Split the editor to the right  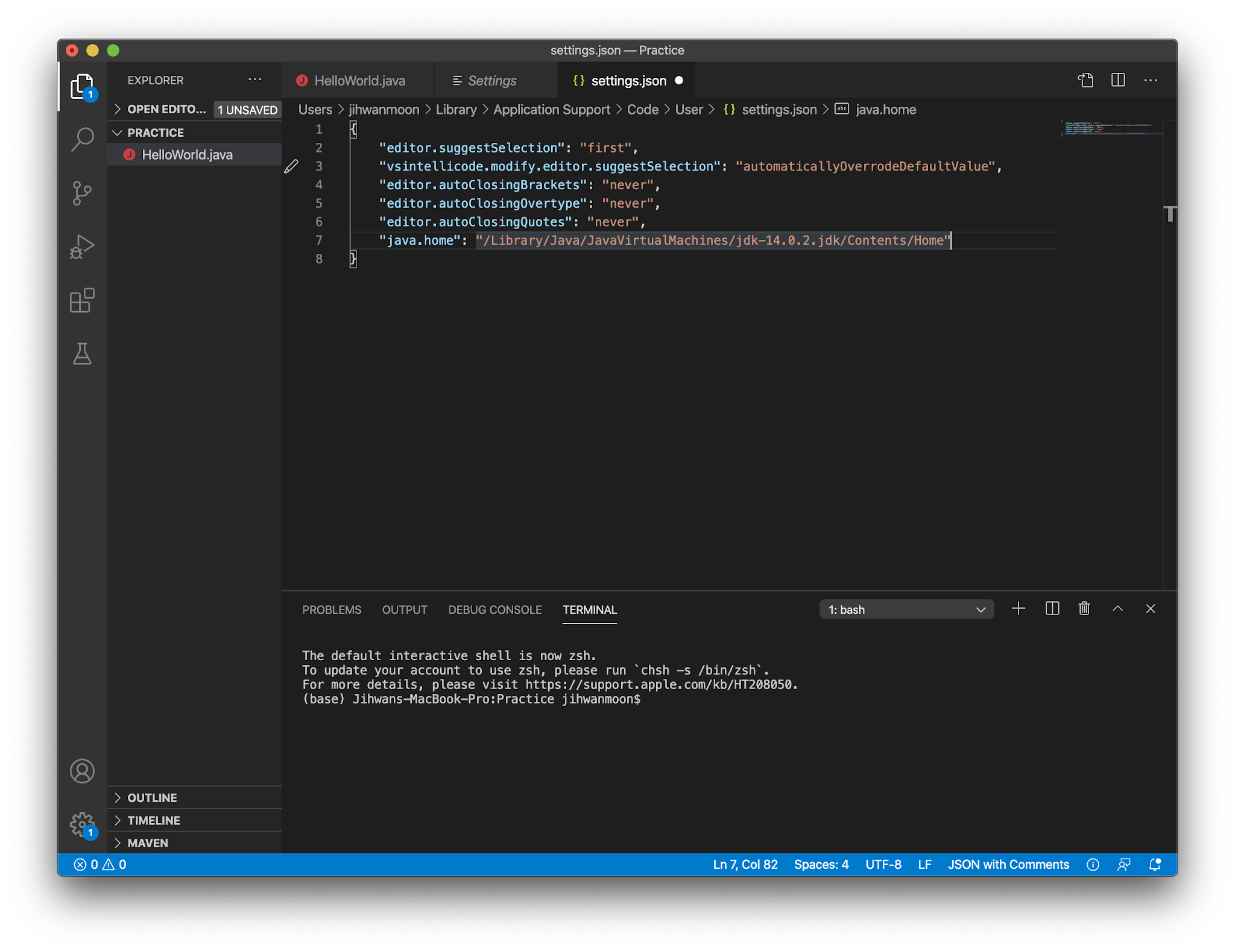click(1118, 80)
